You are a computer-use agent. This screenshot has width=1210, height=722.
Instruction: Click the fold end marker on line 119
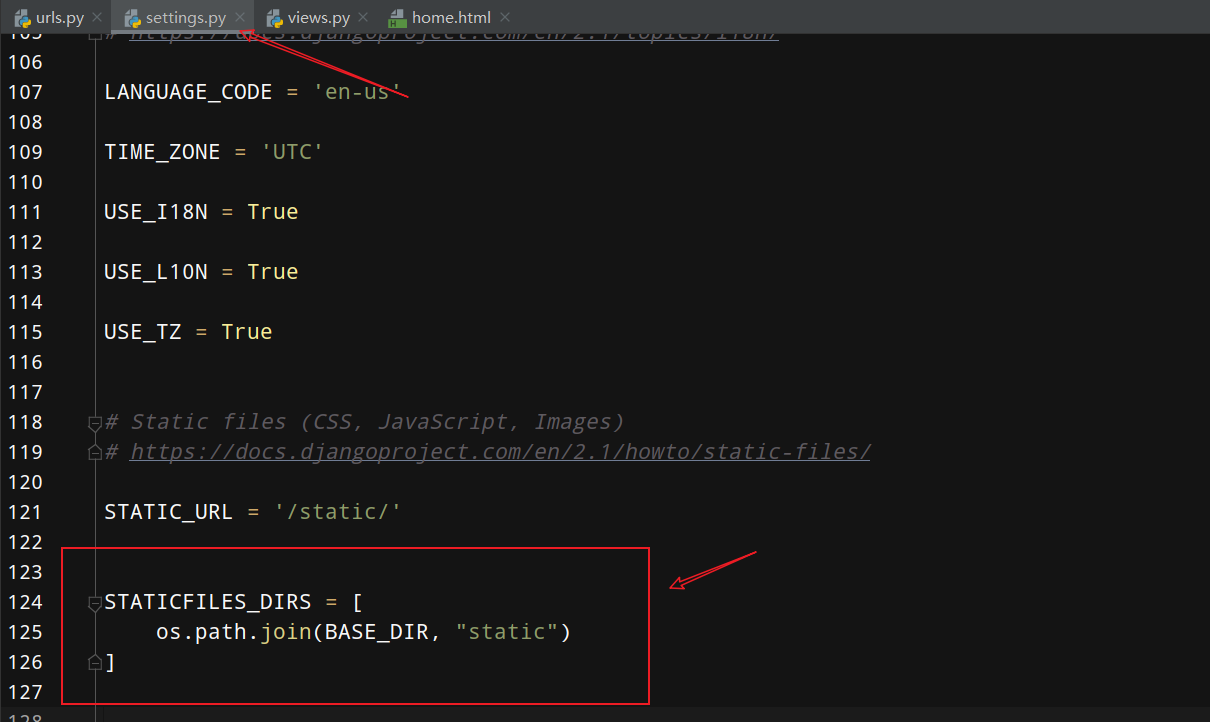pyautogui.click(x=95, y=452)
